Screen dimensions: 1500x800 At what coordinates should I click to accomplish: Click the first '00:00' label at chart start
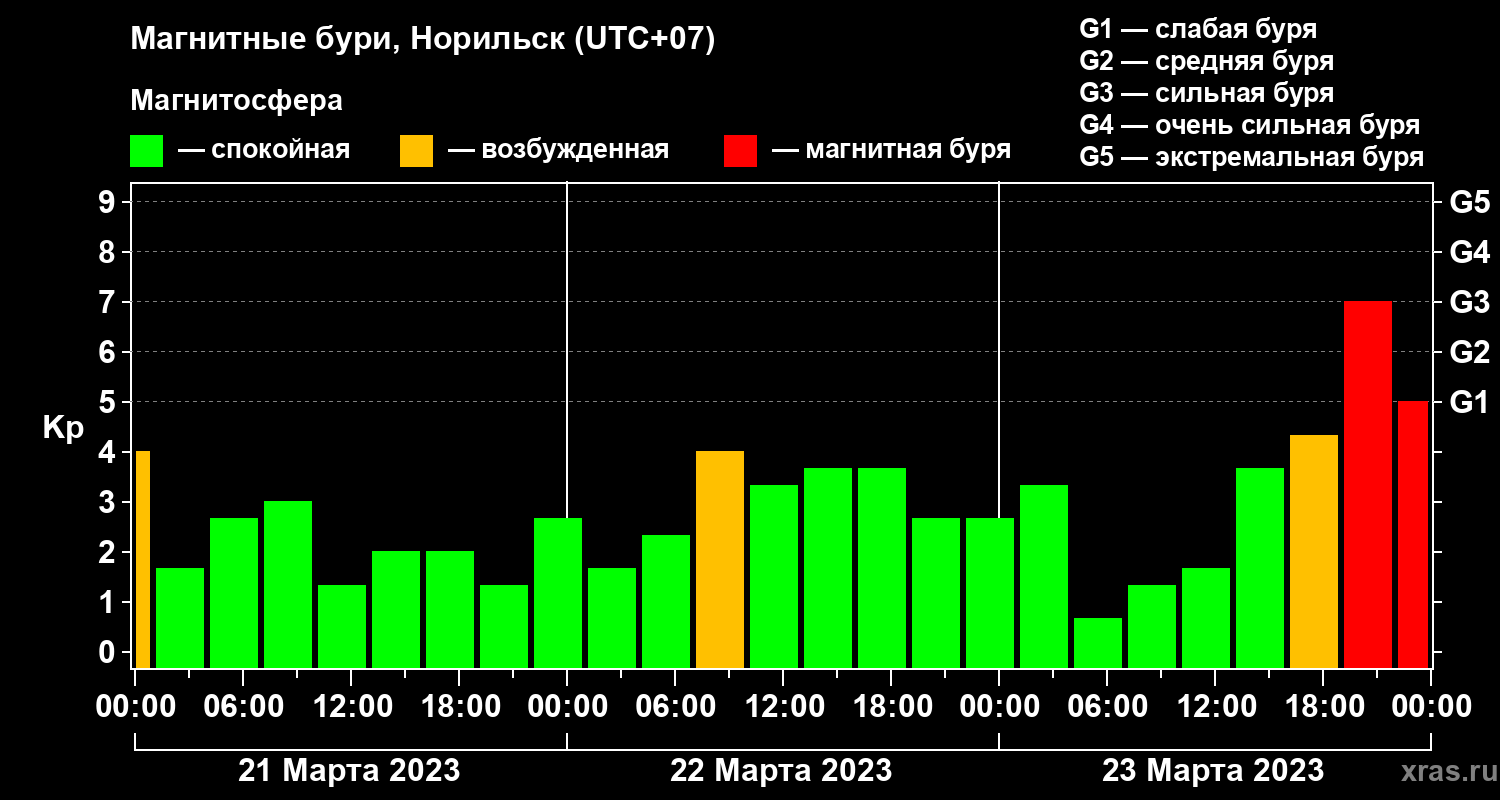tap(134, 707)
